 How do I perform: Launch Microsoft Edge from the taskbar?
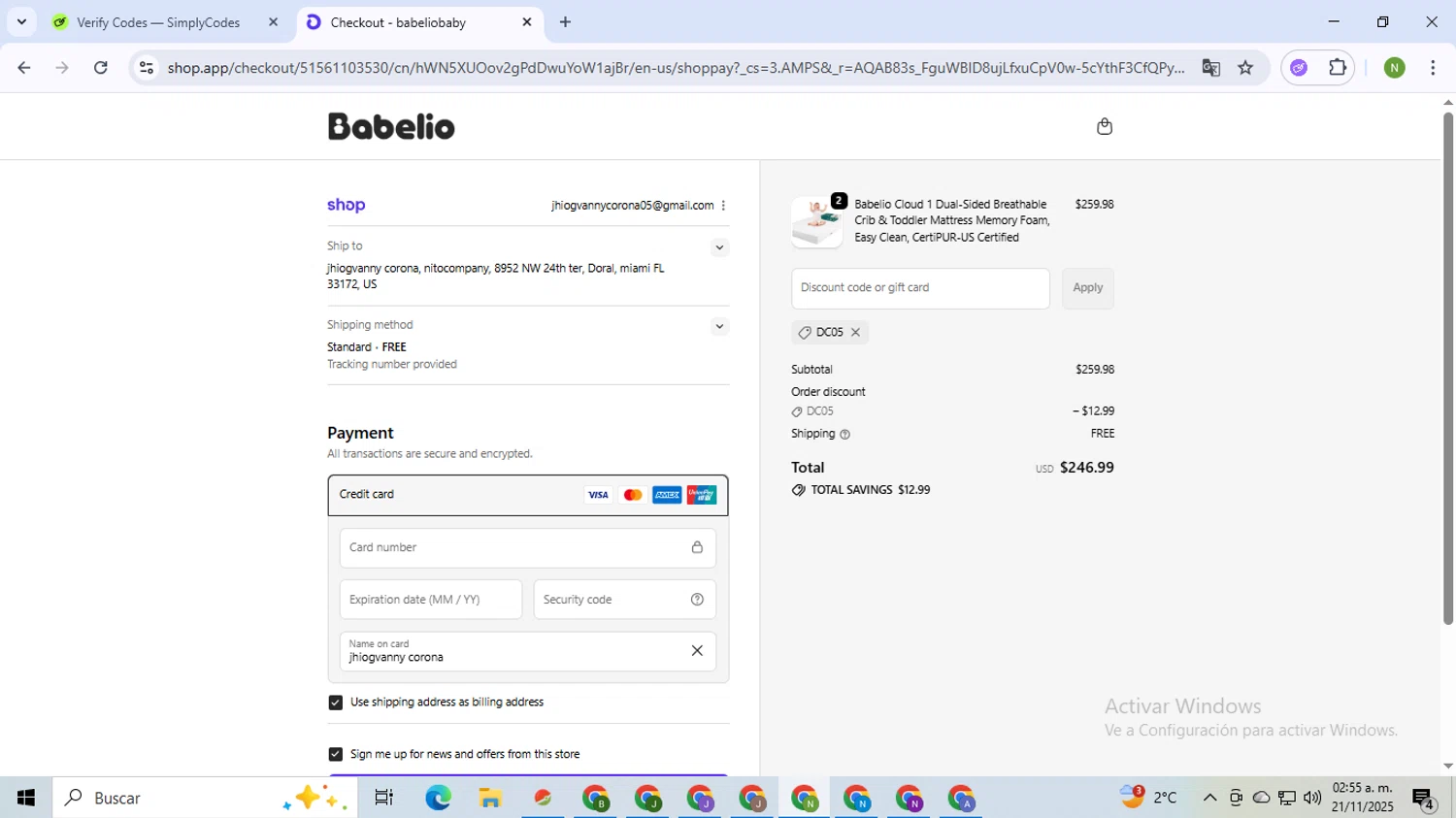coord(438,798)
